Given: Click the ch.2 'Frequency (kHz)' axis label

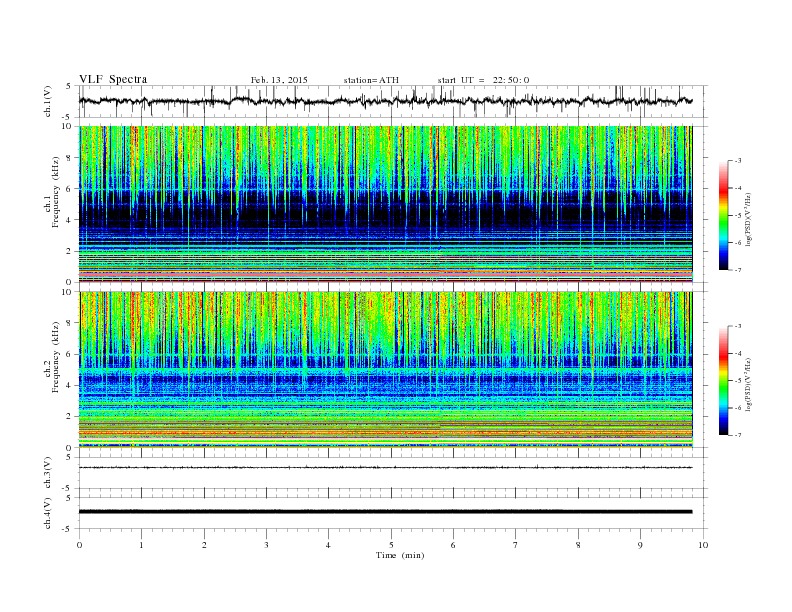Looking at the screenshot, I should point(56,358).
